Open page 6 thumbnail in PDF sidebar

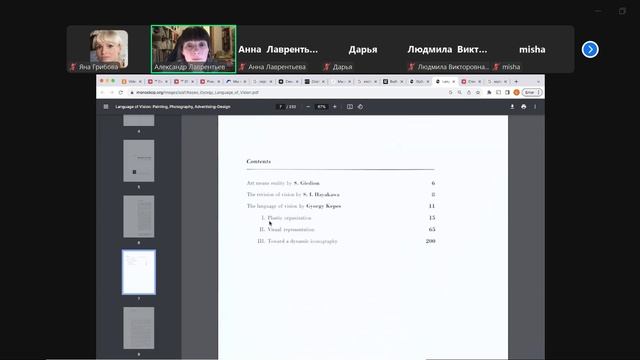click(139, 216)
